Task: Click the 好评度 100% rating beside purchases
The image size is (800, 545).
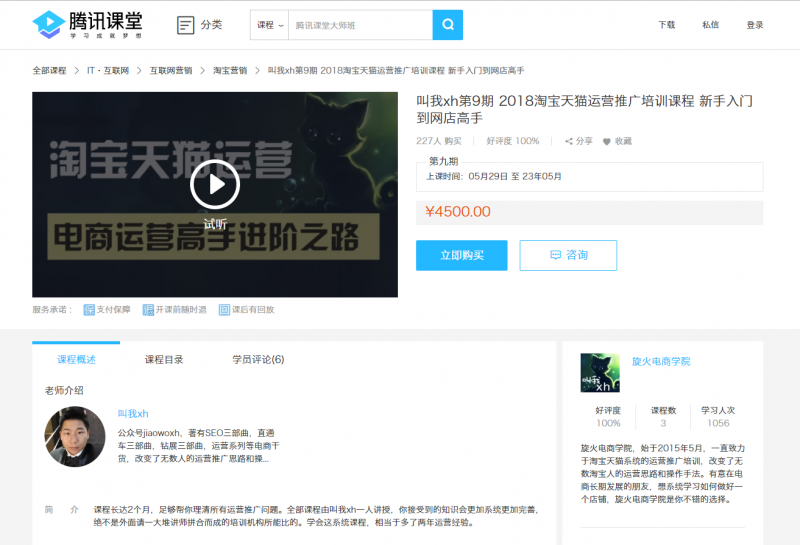Action: point(513,141)
